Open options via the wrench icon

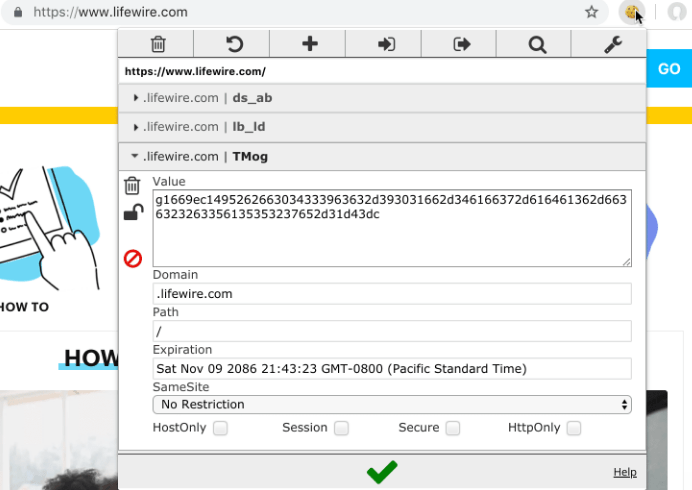tap(612, 44)
